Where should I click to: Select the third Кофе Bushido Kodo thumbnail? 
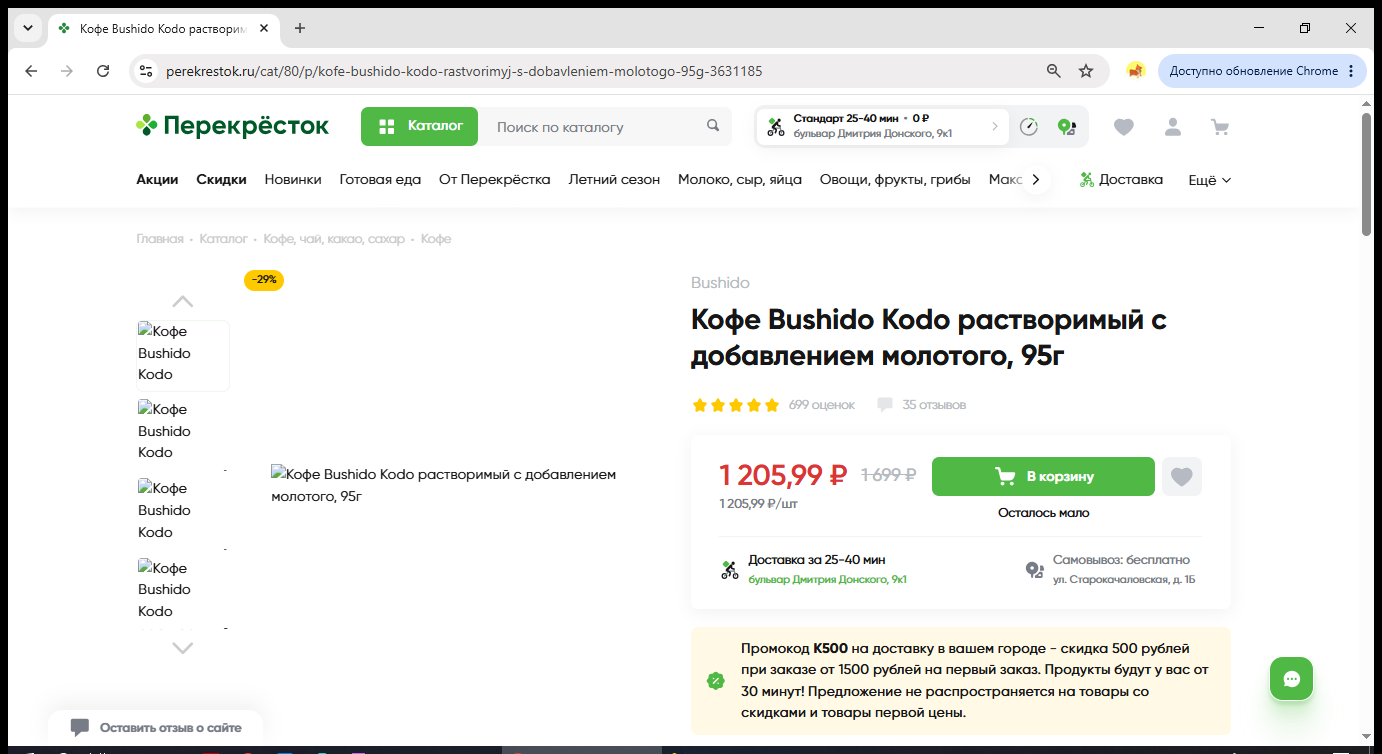tap(183, 513)
